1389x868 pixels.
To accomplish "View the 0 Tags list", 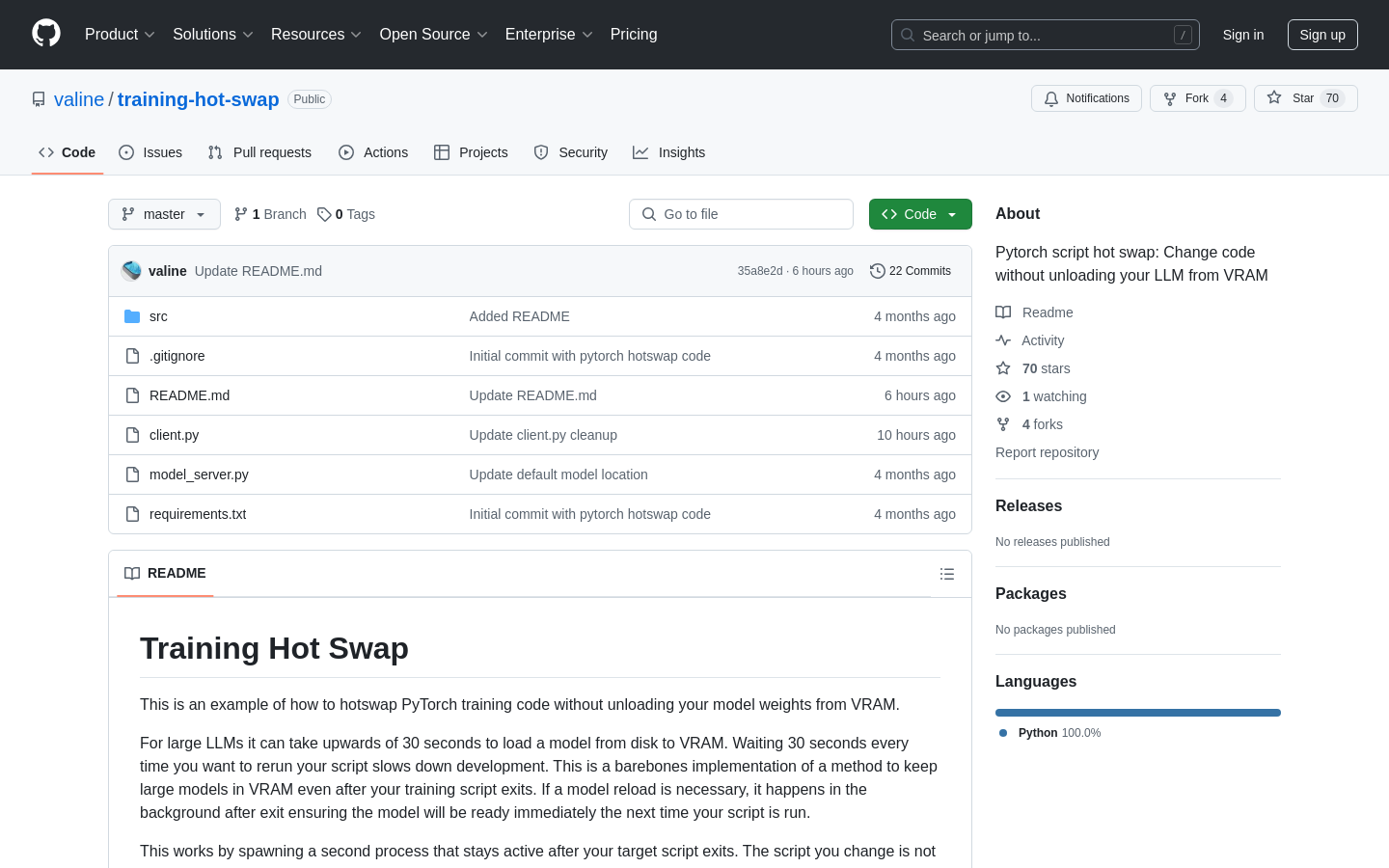I will (346, 214).
